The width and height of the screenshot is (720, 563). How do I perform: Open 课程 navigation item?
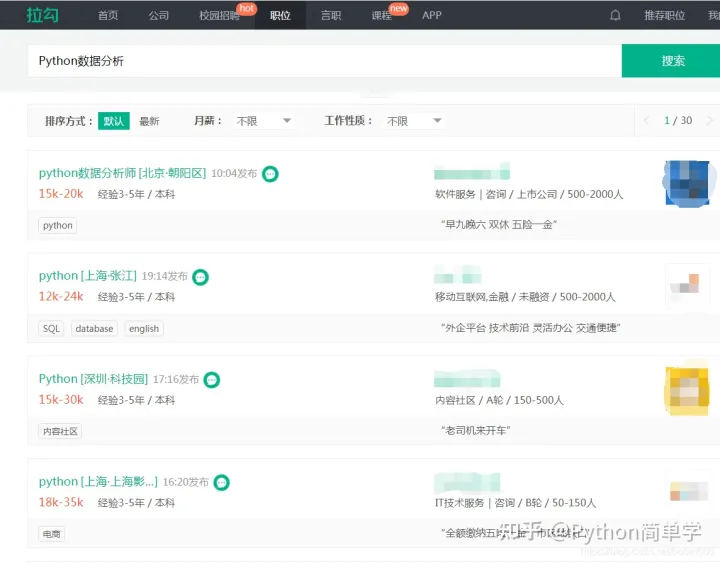(x=381, y=15)
